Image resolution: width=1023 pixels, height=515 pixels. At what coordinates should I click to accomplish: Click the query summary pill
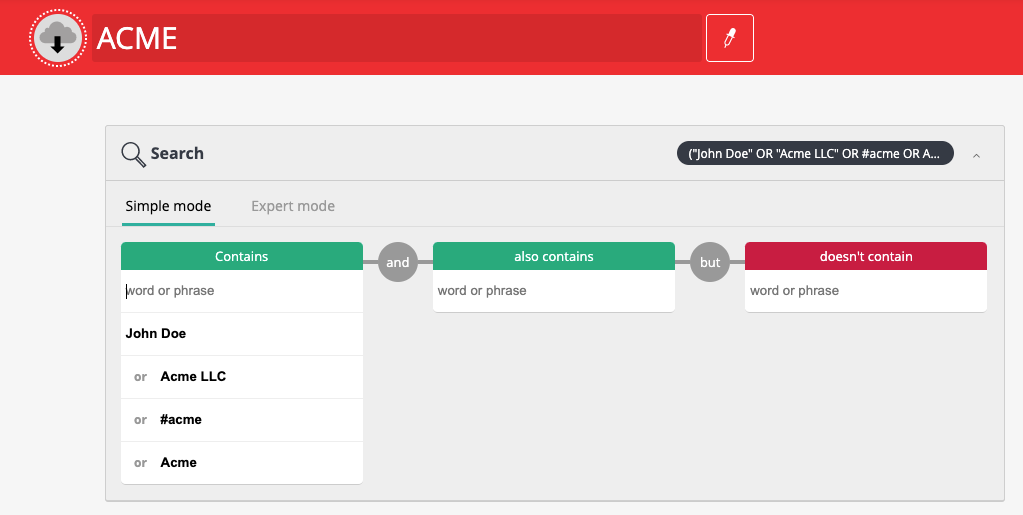pyautogui.click(x=815, y=153)
